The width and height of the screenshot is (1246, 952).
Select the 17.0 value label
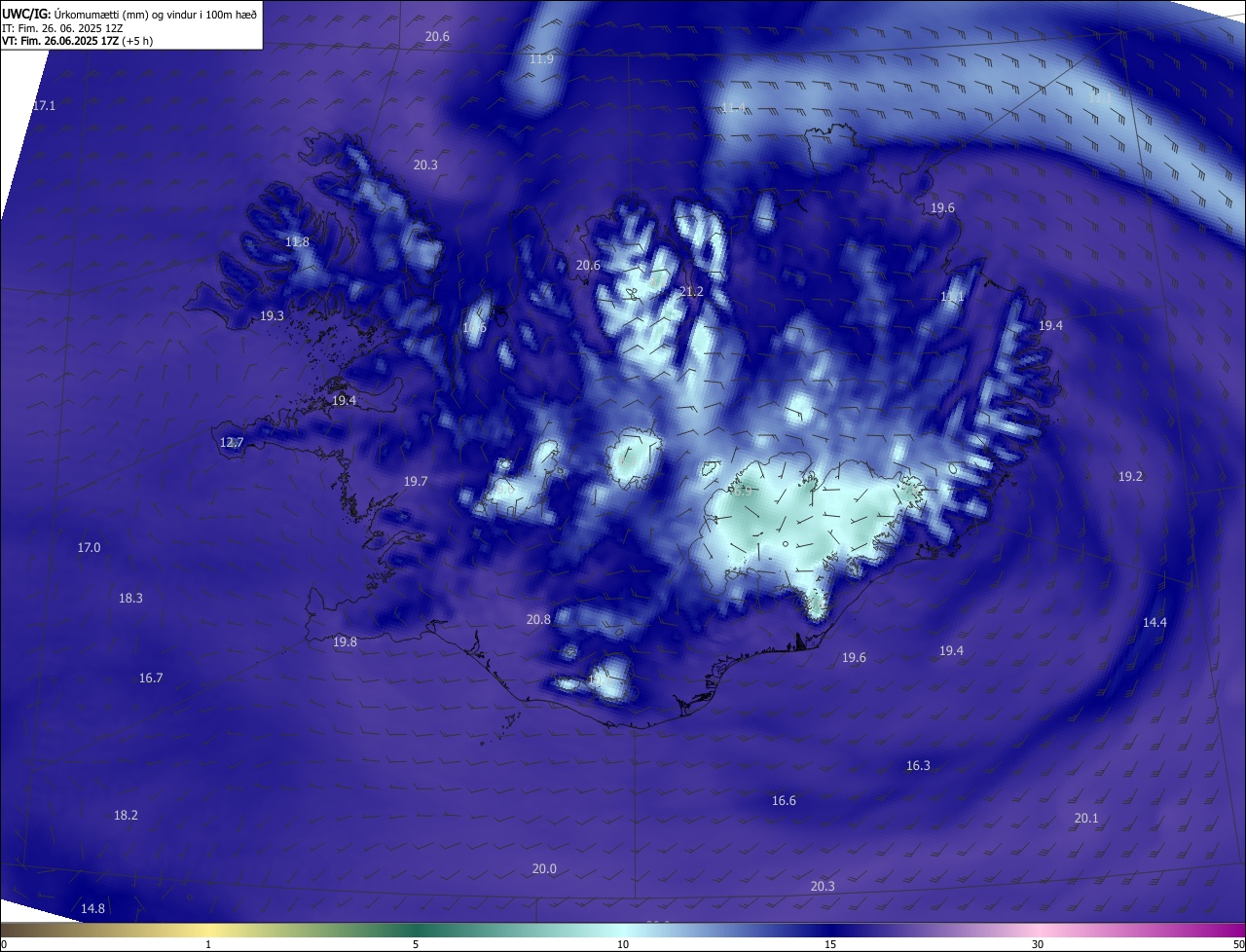(89, 547)
